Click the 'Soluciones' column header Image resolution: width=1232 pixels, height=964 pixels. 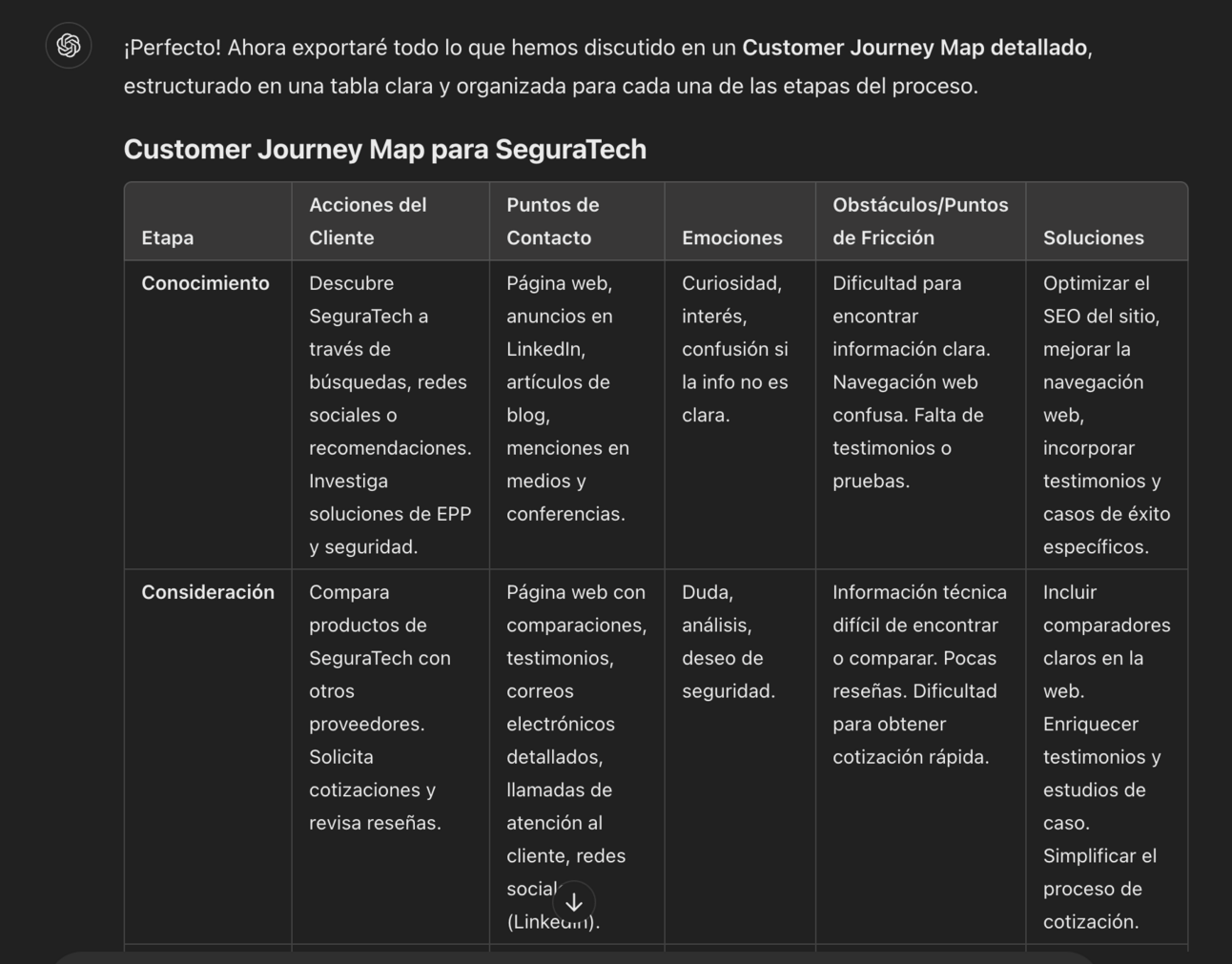[x=1094, y=237]
